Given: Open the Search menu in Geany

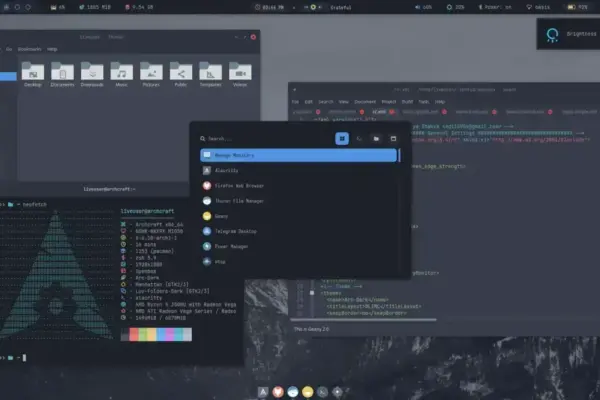Looking at the screenshot, I should tap(326, 102).
